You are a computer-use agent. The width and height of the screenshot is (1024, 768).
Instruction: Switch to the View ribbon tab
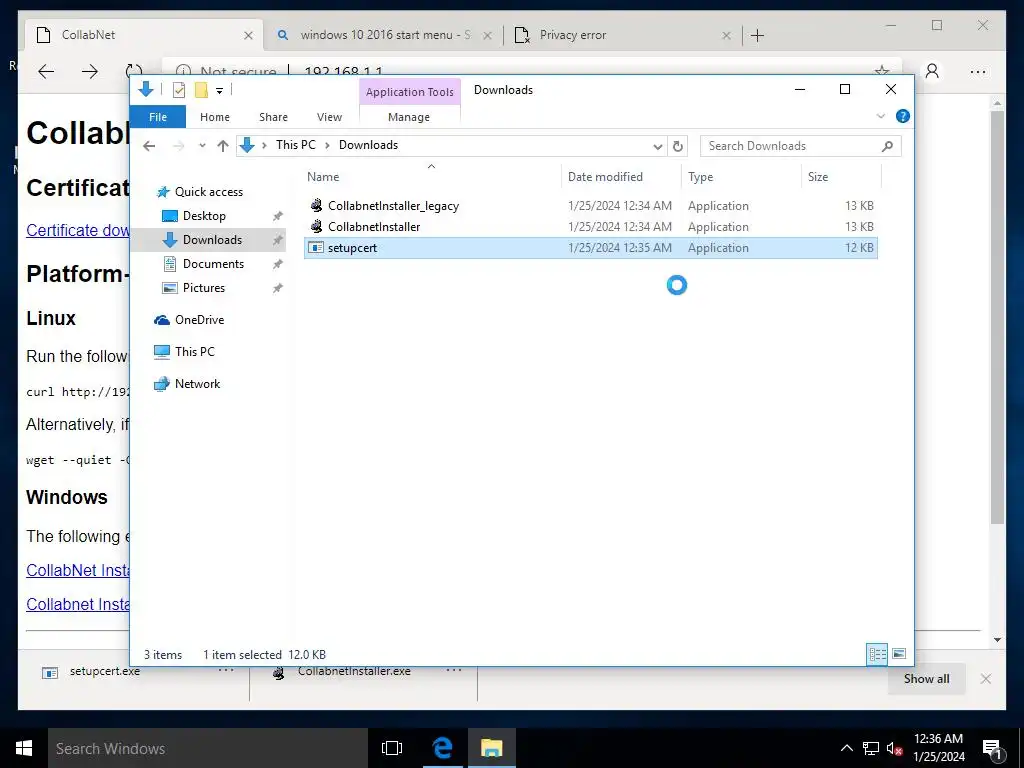coord(329,117)
